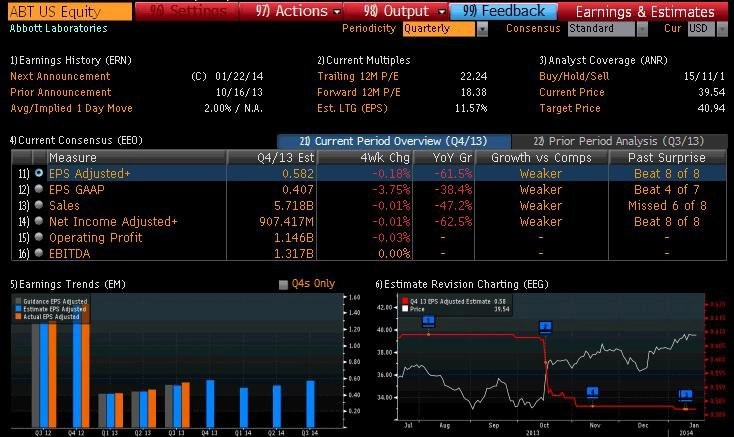Click the EPS GAAP 'Beat 4 of 7' cell
This screenshot has width=734, height=437.
pyautogui.click(x=667, y=189)
